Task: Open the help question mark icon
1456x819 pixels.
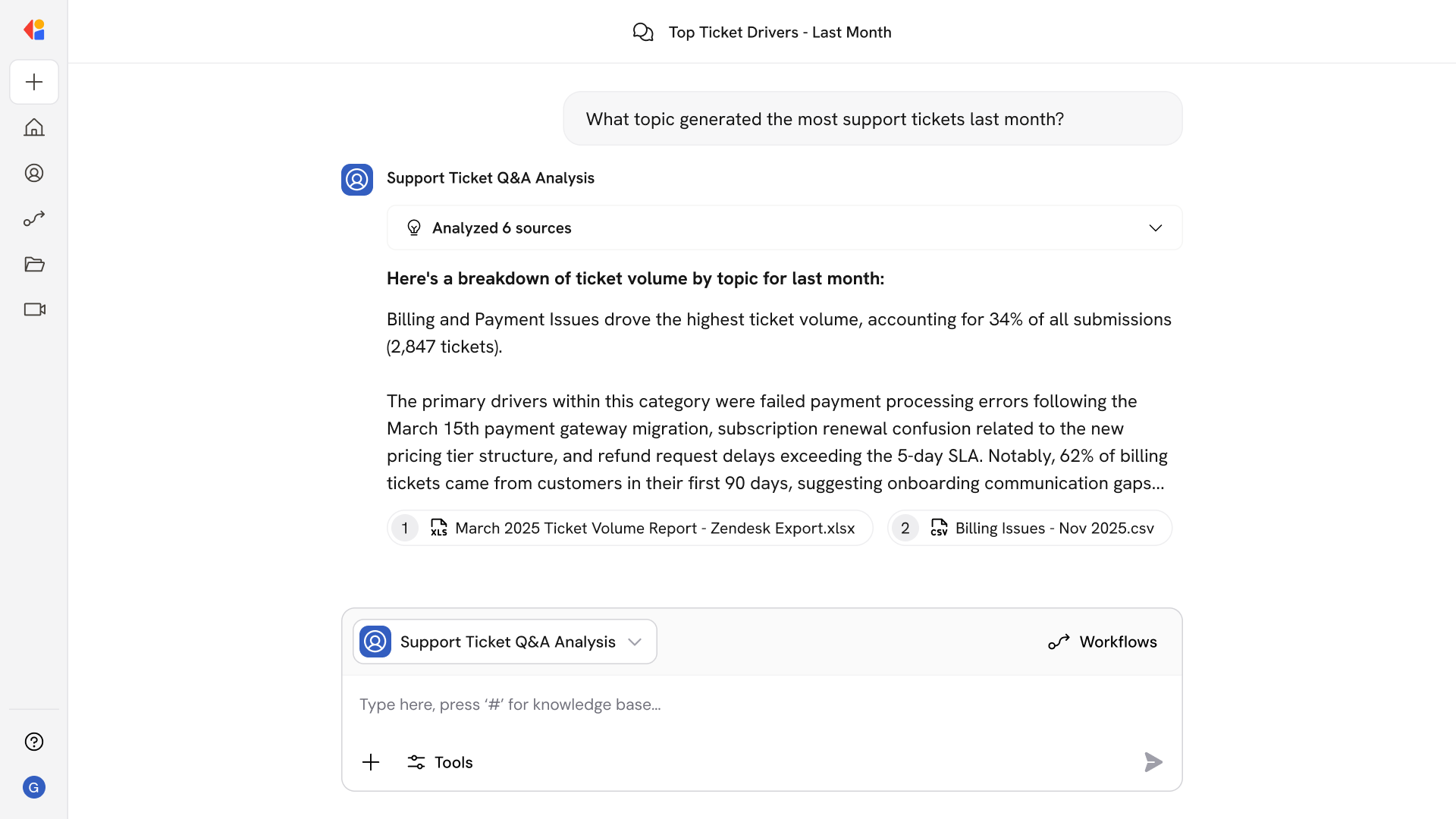Action: (34, 742)
